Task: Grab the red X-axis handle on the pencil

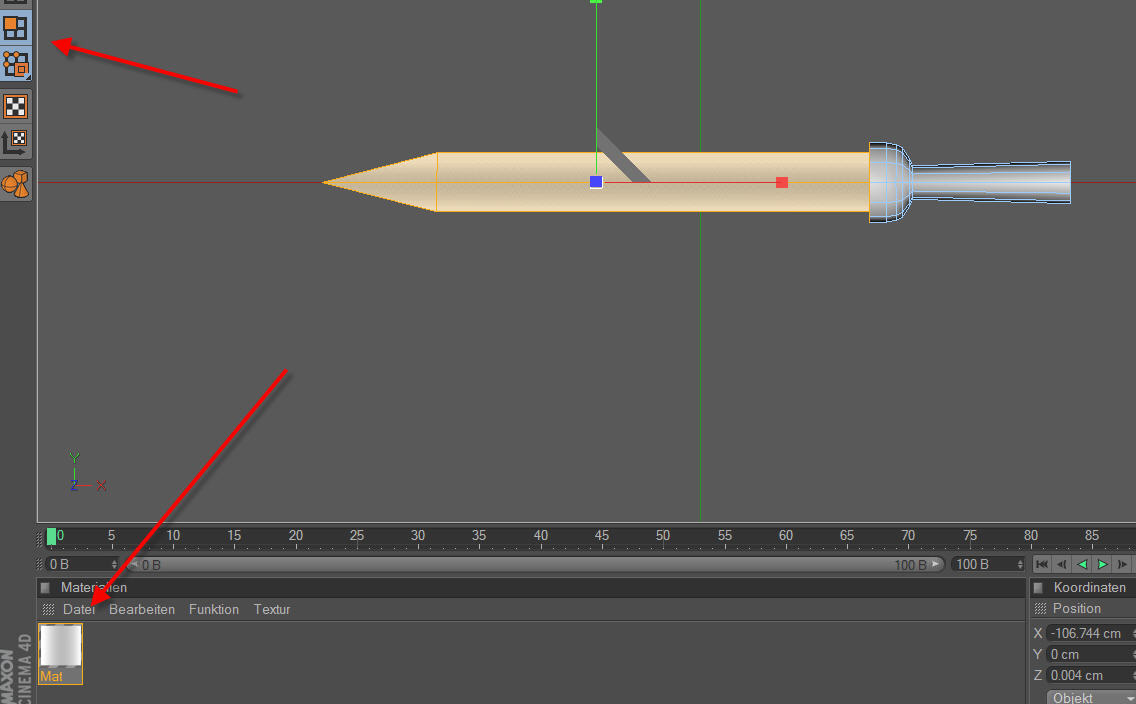Action: [x=782, y=183]
